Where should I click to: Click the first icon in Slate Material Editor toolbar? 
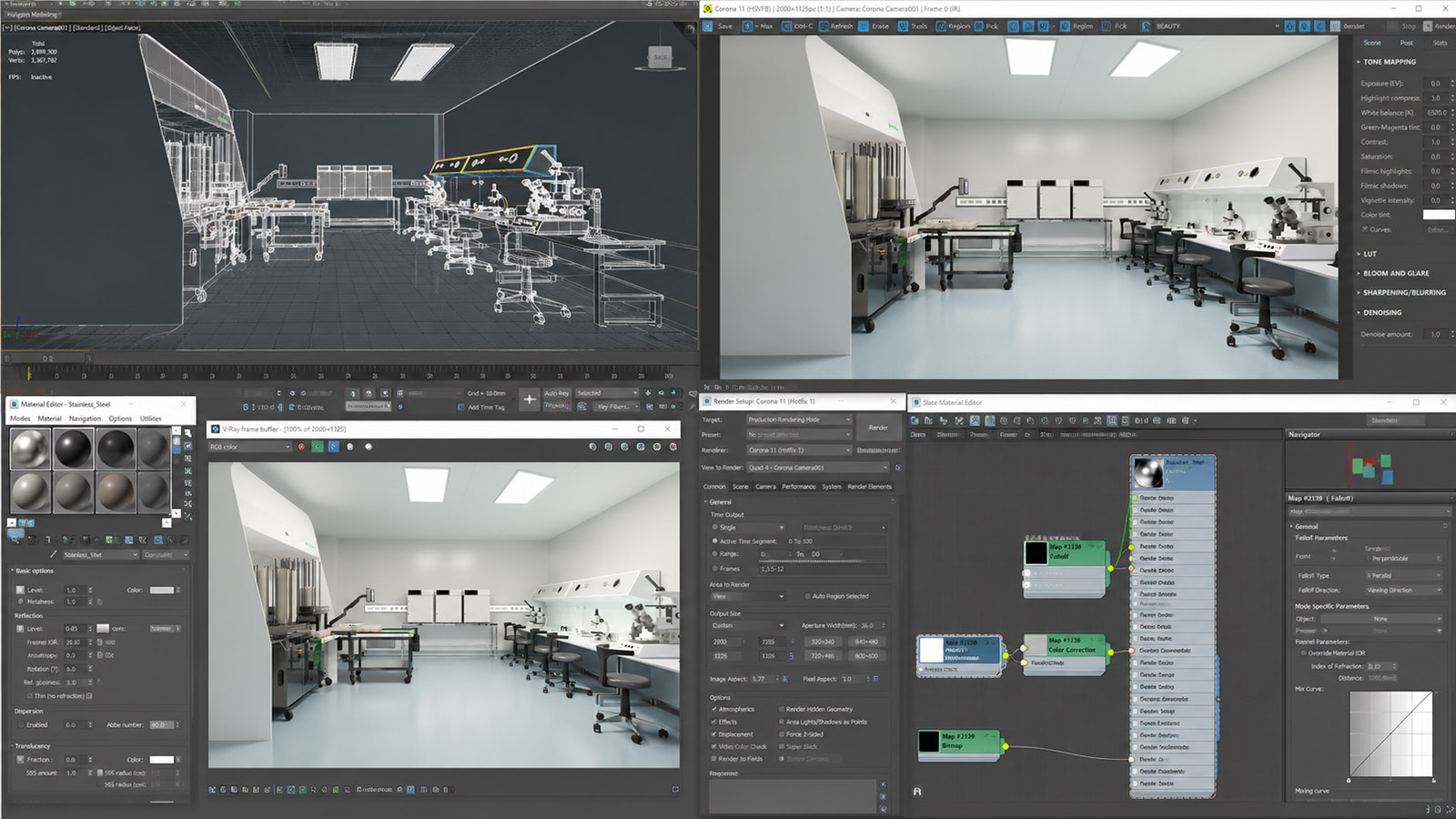(915, 420)
